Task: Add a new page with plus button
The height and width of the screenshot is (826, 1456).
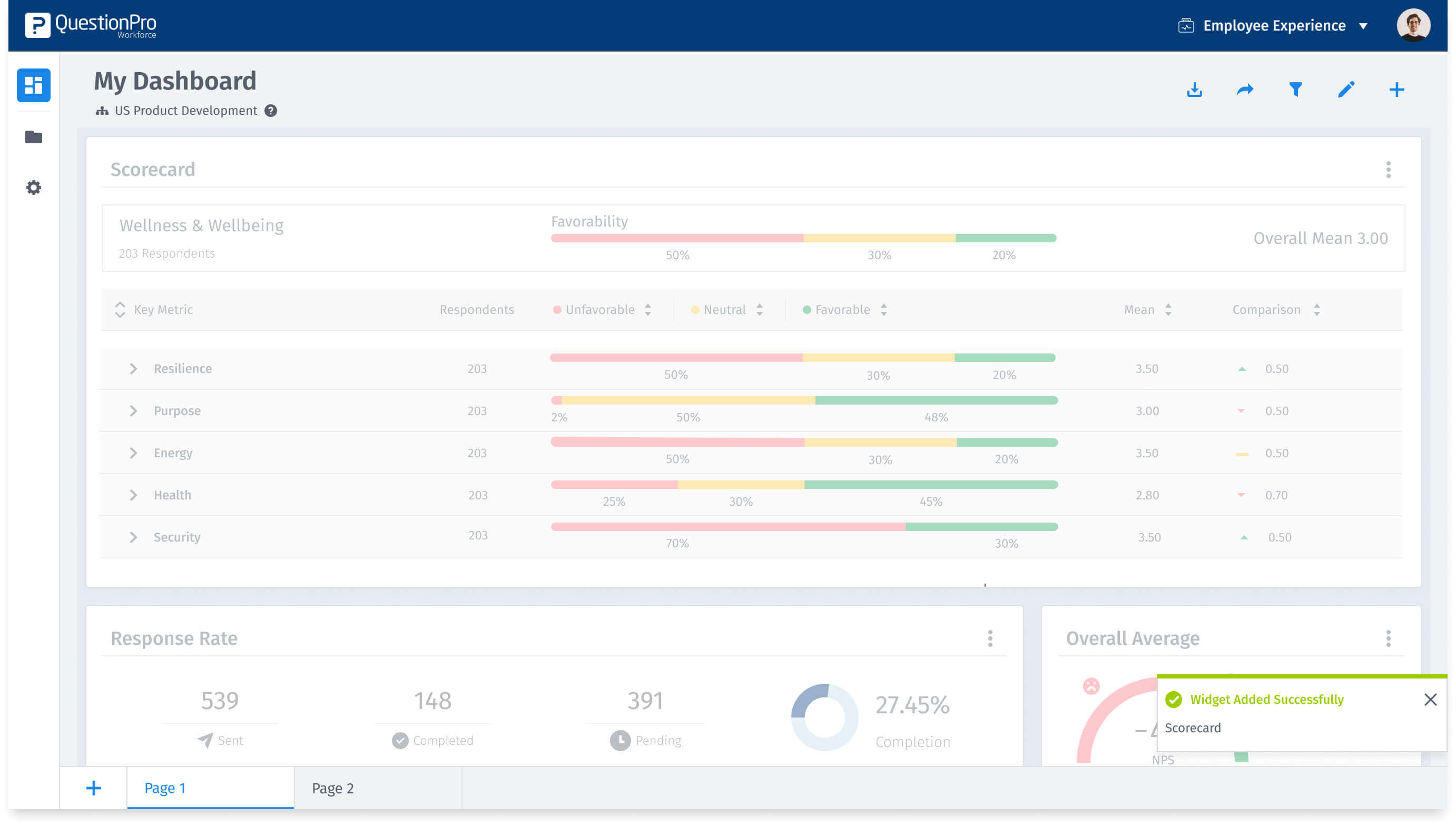Action: click(94, 788)
